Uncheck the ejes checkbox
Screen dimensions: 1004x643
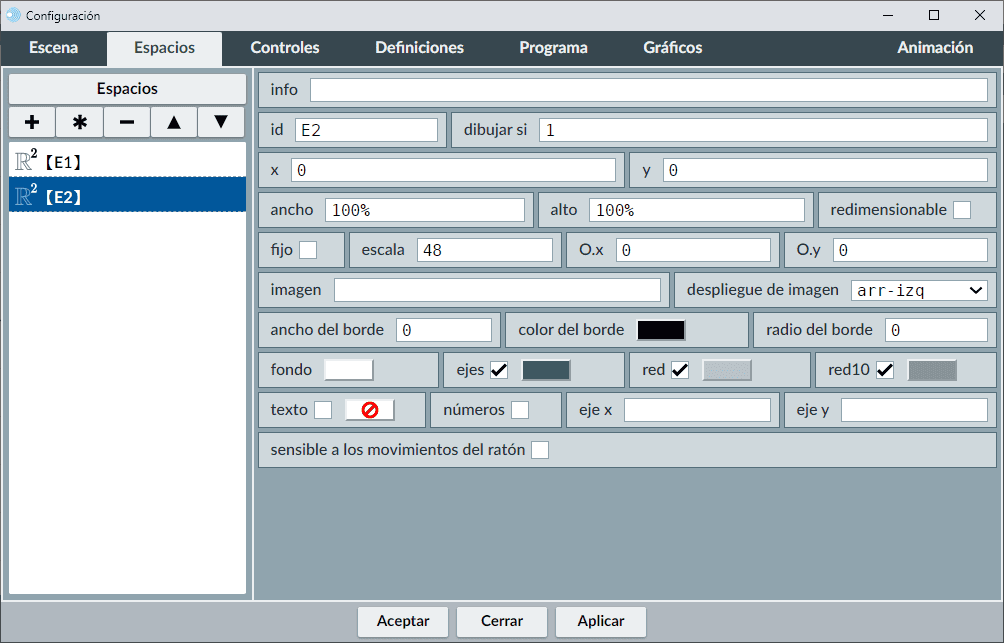tap(499, 370)
